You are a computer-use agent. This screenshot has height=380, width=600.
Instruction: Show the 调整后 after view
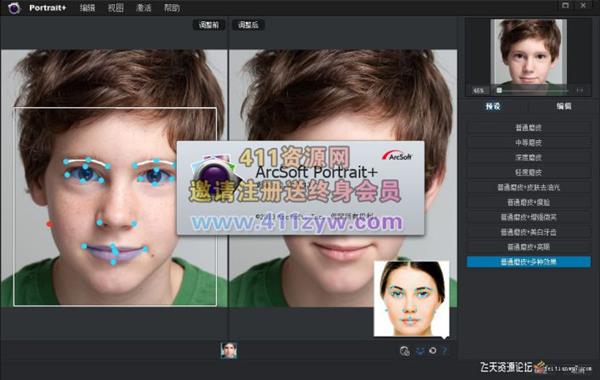coord(248,25)
